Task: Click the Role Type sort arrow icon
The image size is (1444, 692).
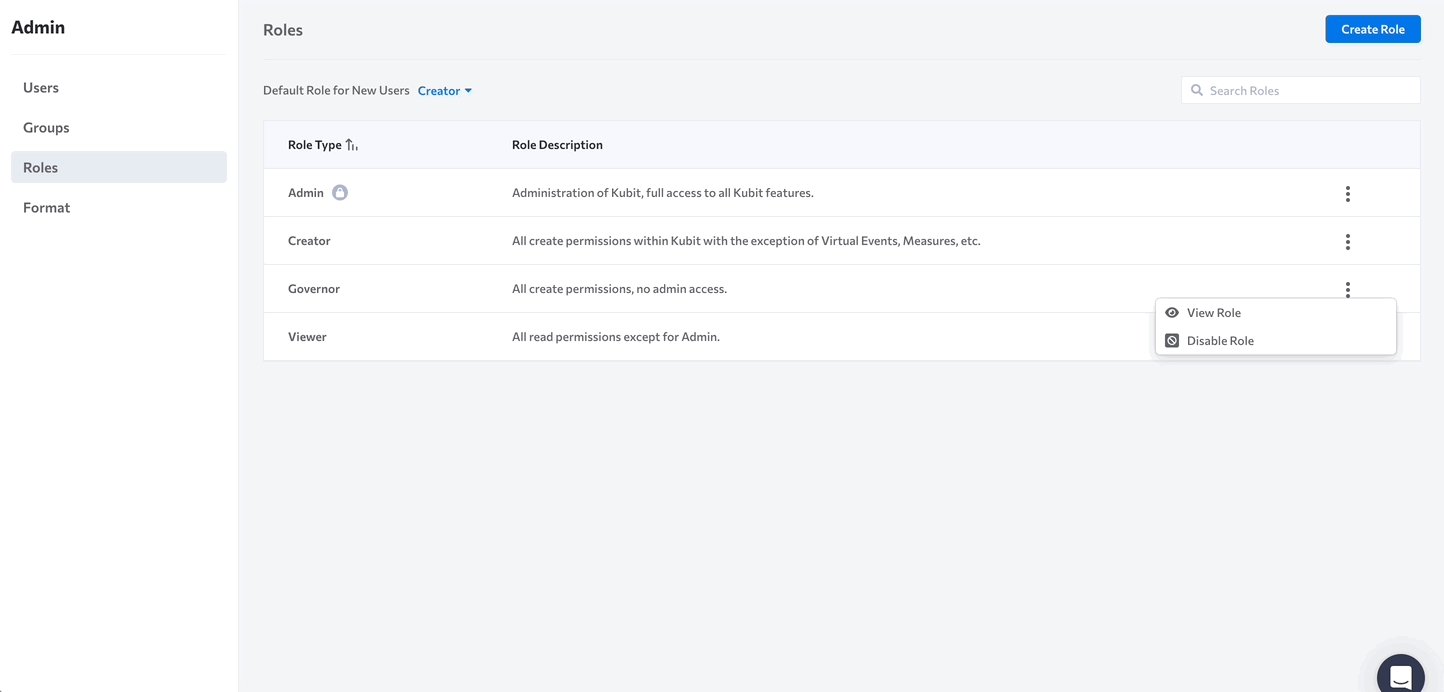Action: (x=351, y=145)
